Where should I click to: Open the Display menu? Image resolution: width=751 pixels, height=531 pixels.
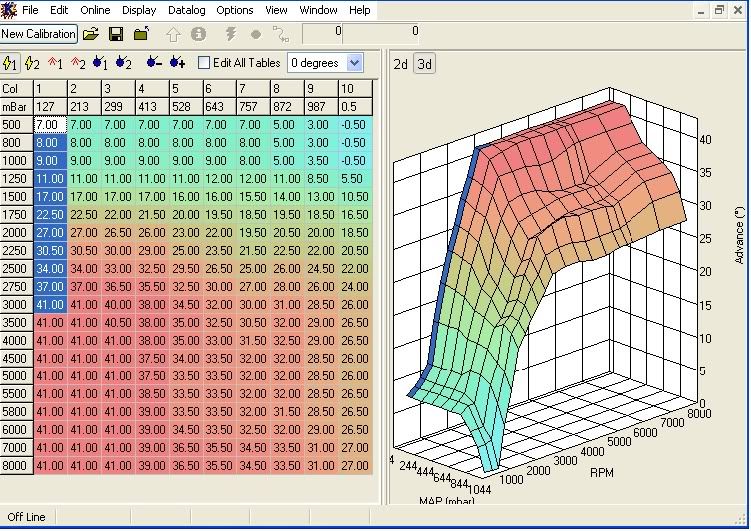[139, 10]
